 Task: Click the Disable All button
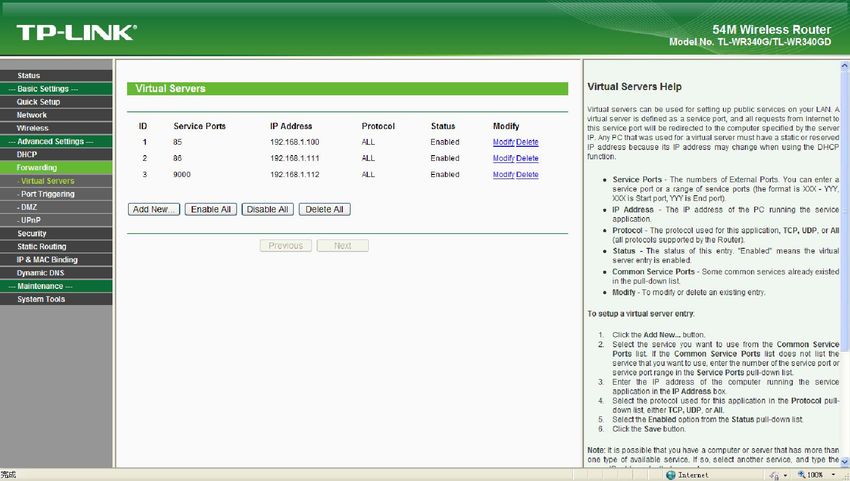click(x=267, y=209)
